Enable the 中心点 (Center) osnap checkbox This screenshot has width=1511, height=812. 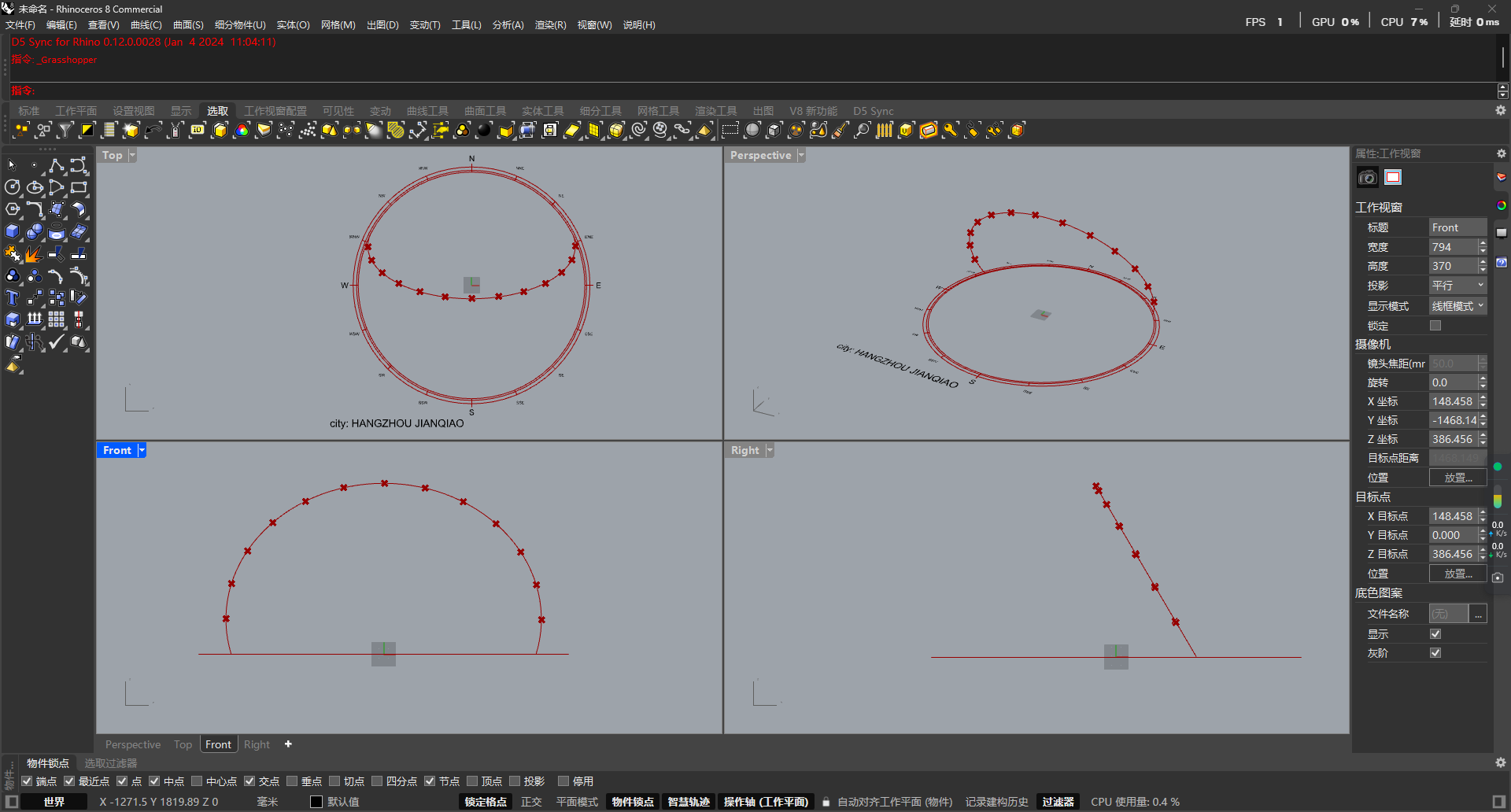tap(197, 781)
